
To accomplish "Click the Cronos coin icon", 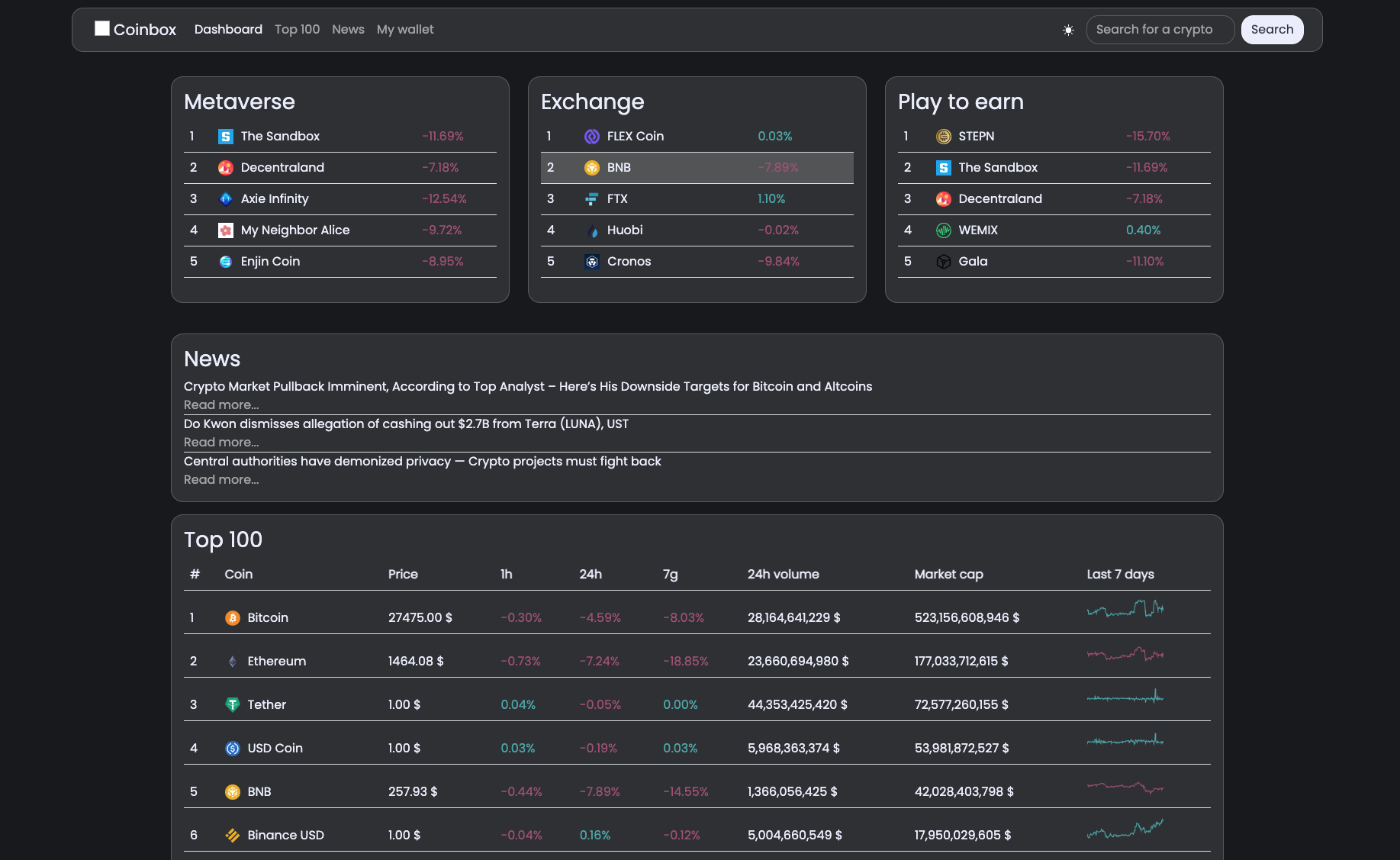I will point(592,262).
